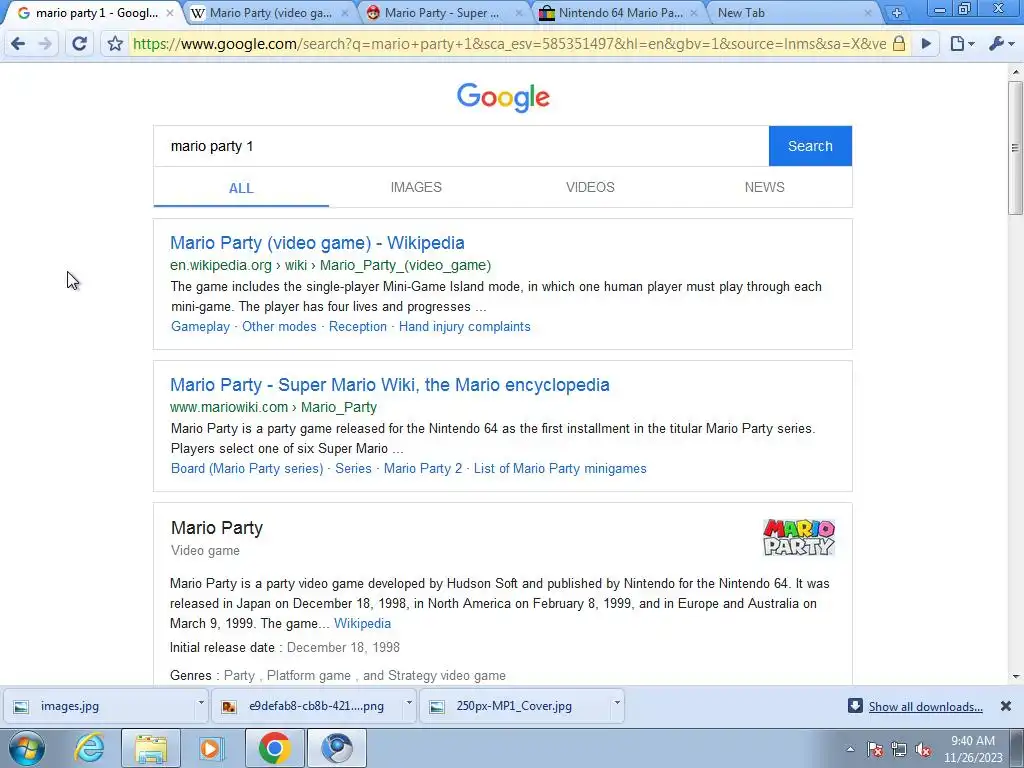The image size is (1024, 768).
Task: Click the download arrow icon by Show all downloads
Action: 855,705
